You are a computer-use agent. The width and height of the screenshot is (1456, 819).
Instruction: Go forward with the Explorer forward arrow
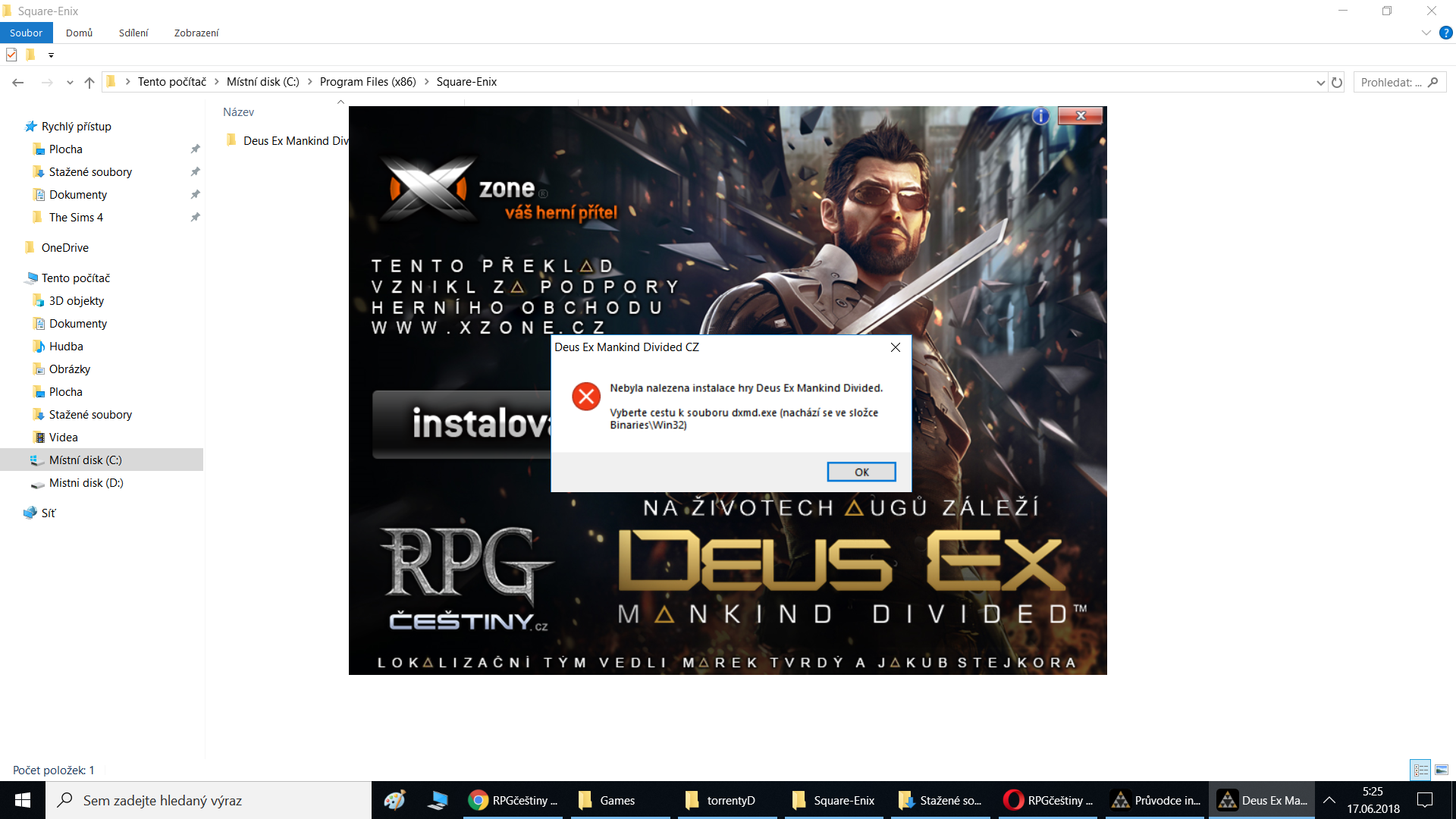tap(47, 83)
